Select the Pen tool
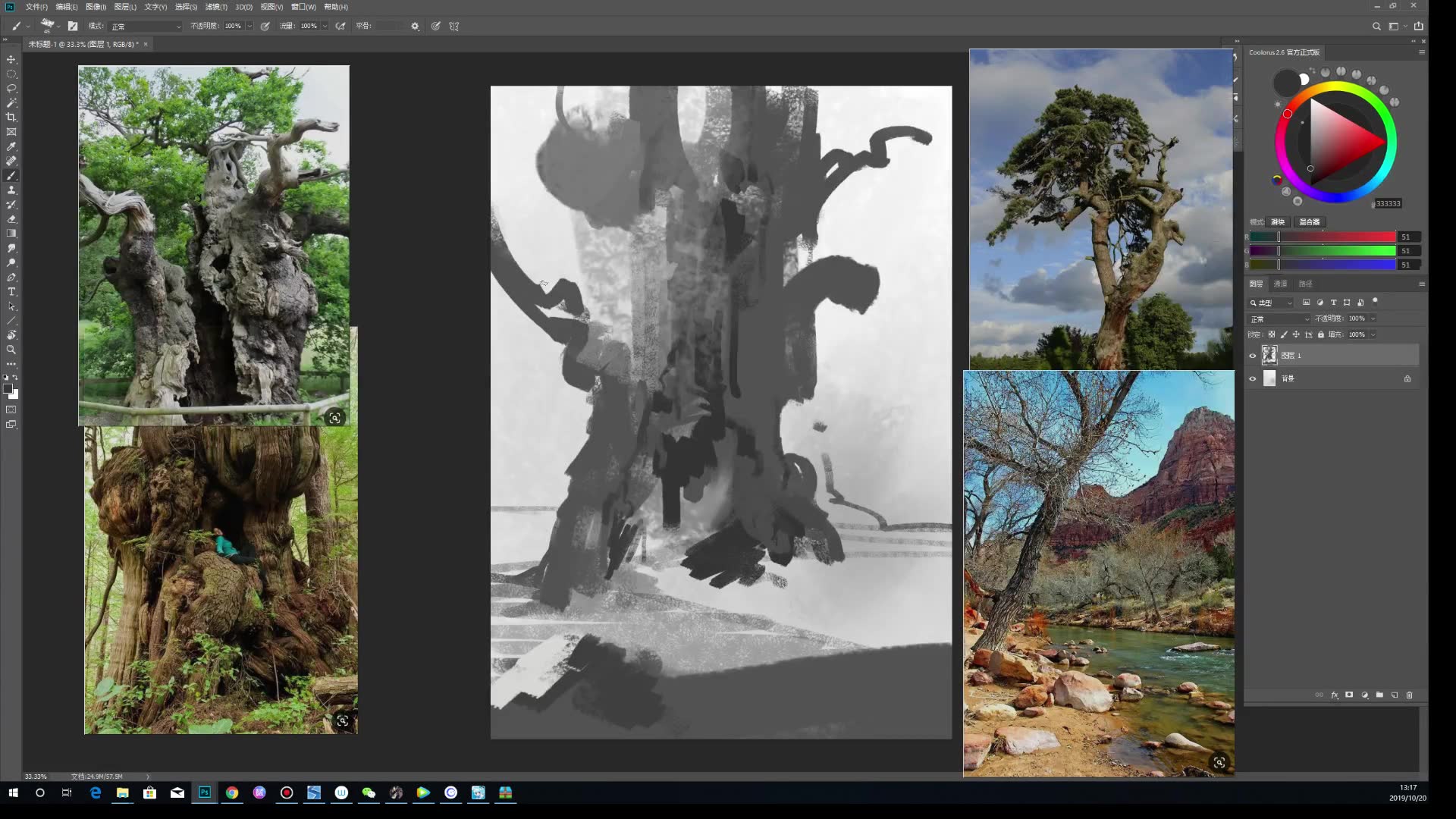Viewport: 1456px width, 819px height. [x=11, y=278]
